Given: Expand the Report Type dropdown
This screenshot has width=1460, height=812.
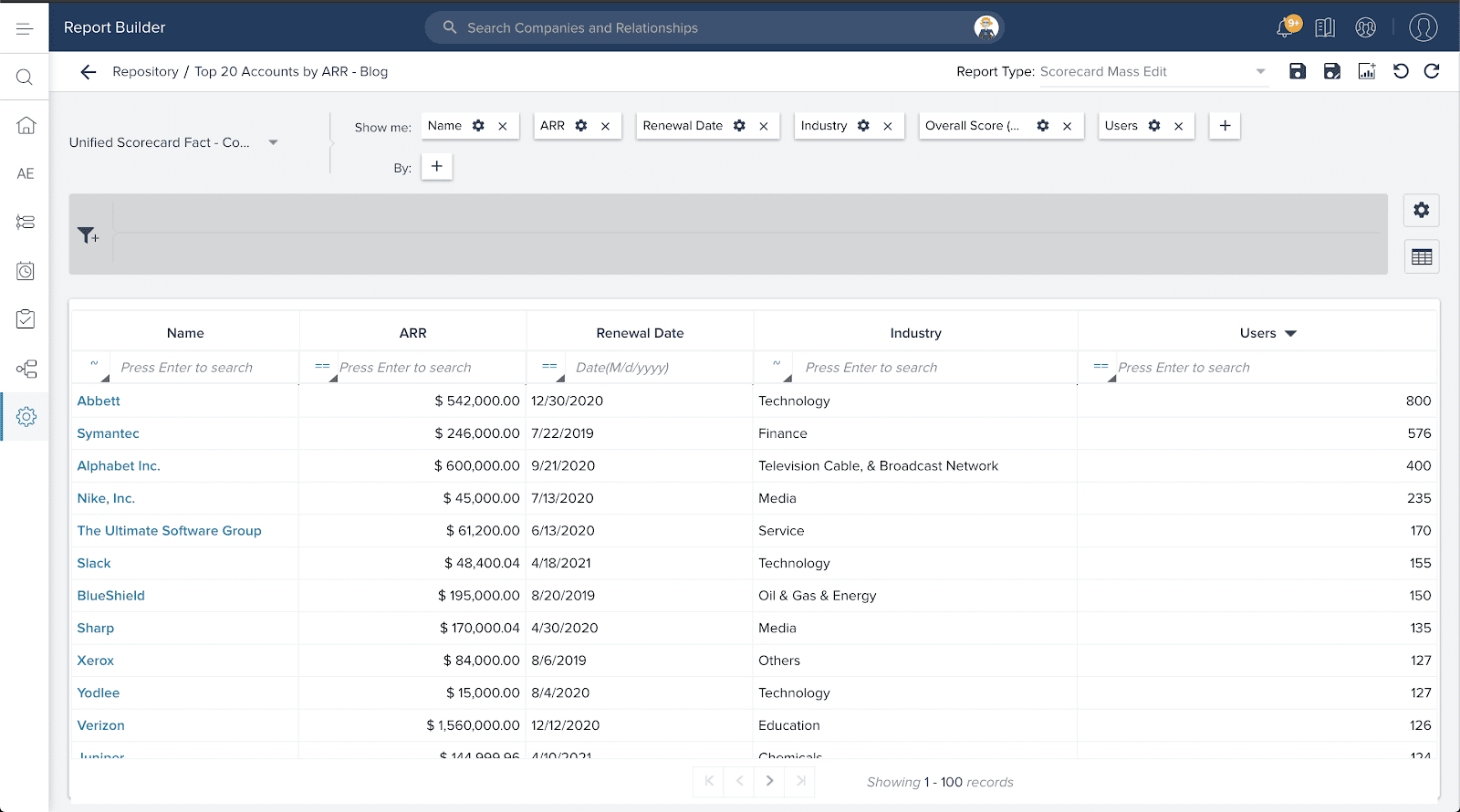Looking at the screenshot, I should (x=1260, y=72).
